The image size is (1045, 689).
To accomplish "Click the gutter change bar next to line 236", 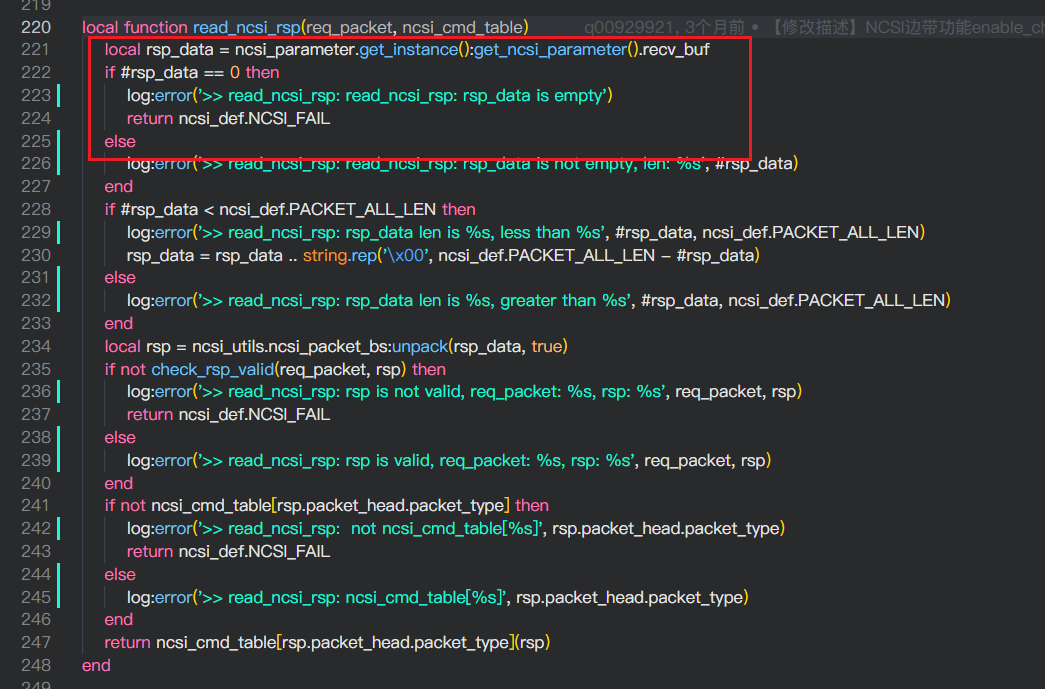I will 58,392.
